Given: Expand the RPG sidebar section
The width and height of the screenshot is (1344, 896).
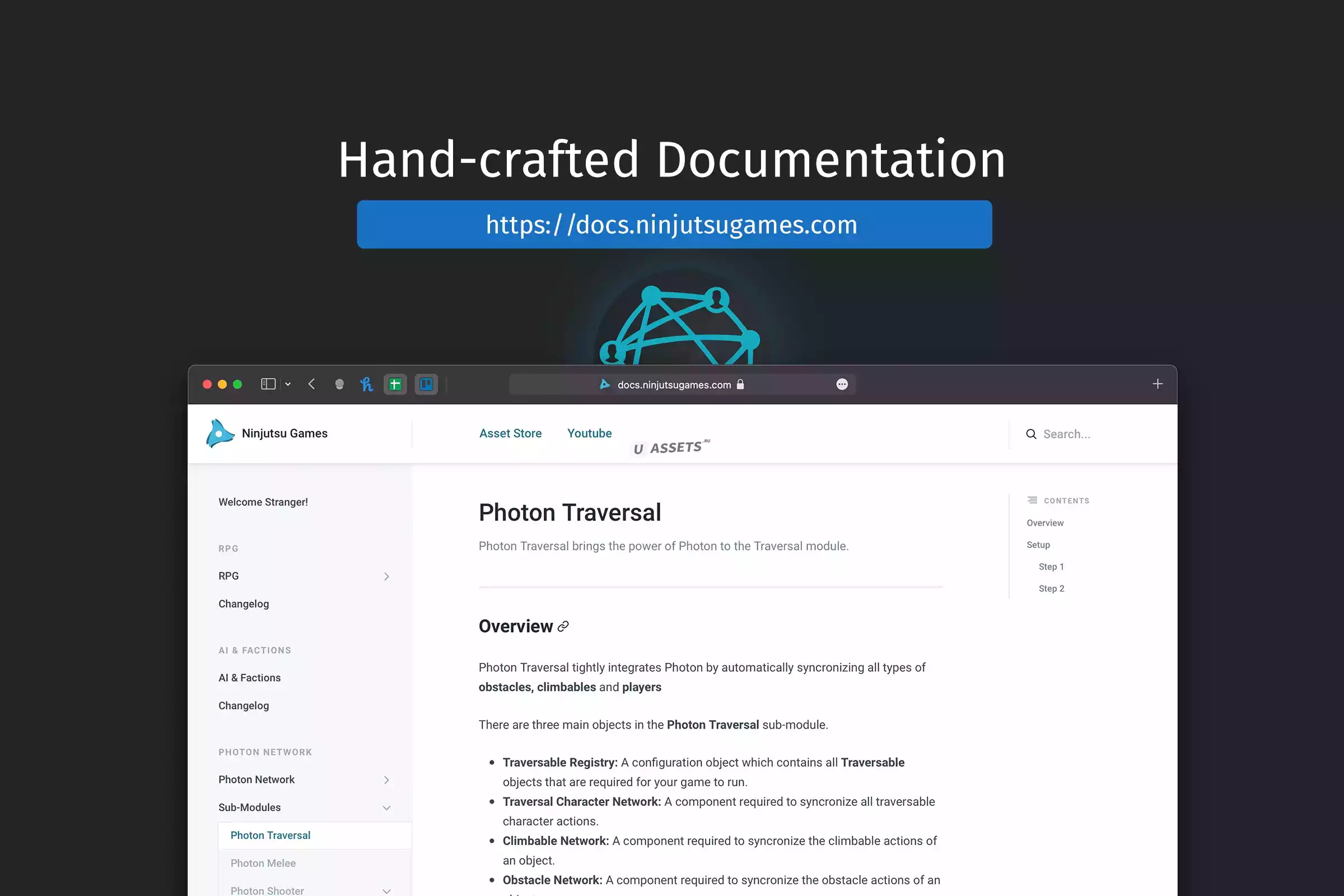Looking at the screenshot, I should [386, 576].
